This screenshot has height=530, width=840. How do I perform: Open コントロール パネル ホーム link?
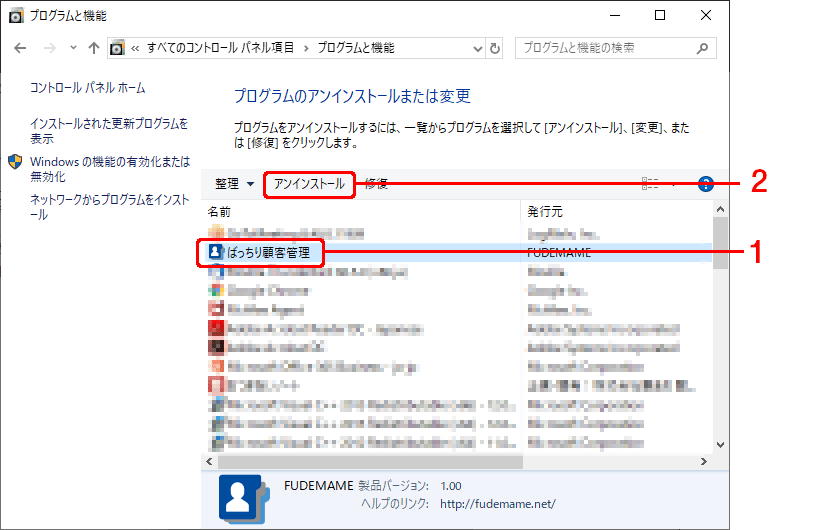(88, 88)
